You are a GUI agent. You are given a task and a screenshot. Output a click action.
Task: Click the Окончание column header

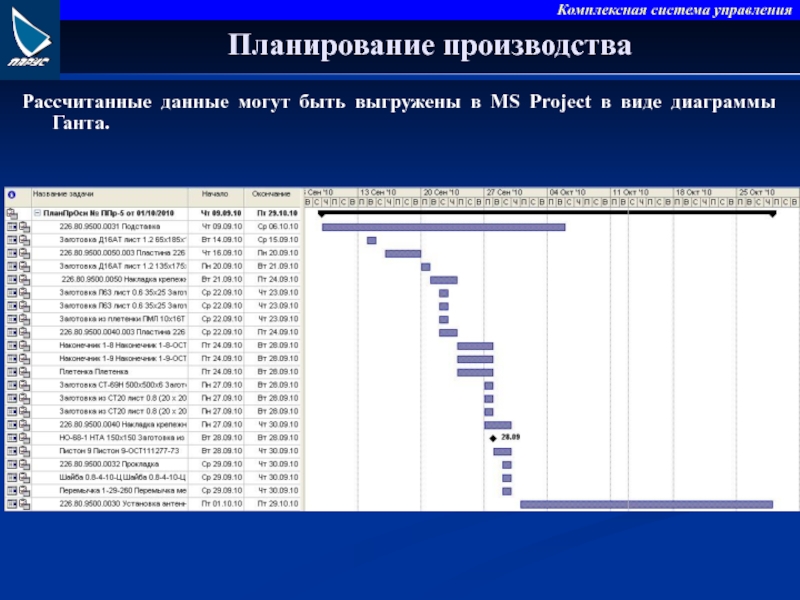point(271,194)
